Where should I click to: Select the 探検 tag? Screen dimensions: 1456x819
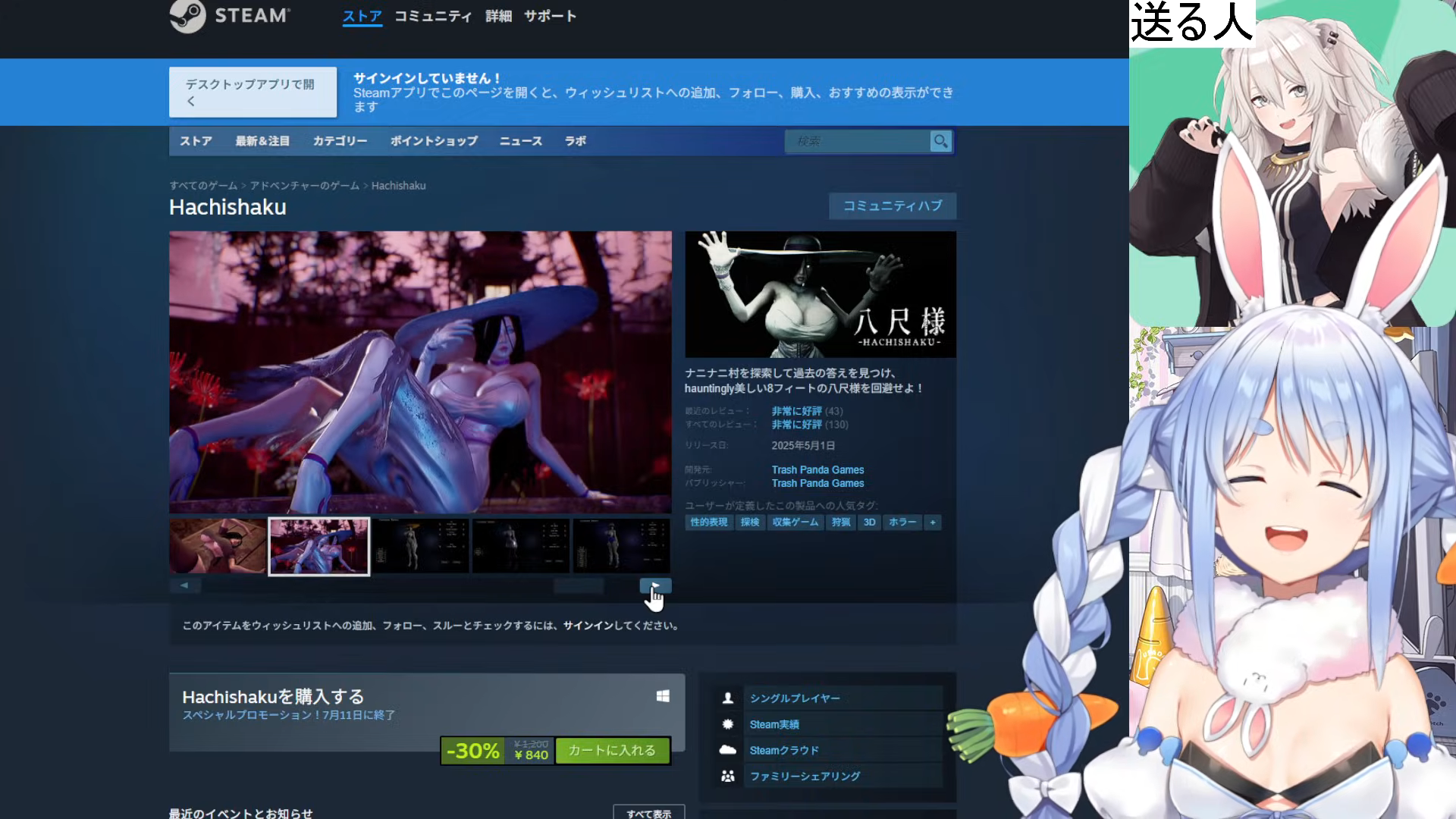(749, 522)
